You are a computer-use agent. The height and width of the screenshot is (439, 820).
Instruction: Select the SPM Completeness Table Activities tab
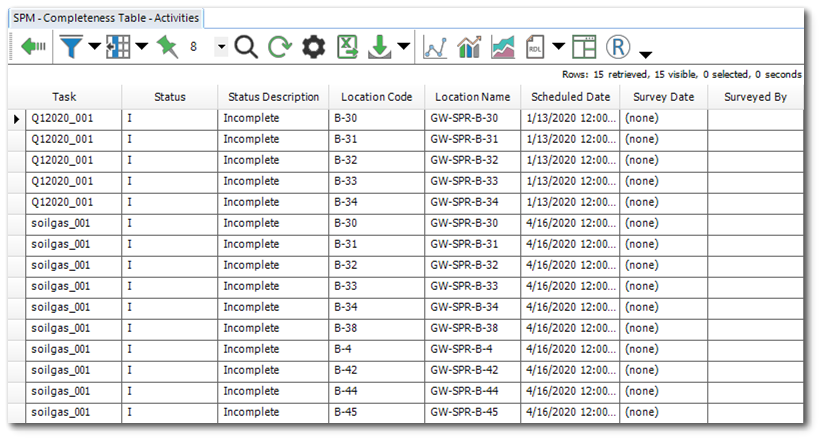tap(105, 18)
